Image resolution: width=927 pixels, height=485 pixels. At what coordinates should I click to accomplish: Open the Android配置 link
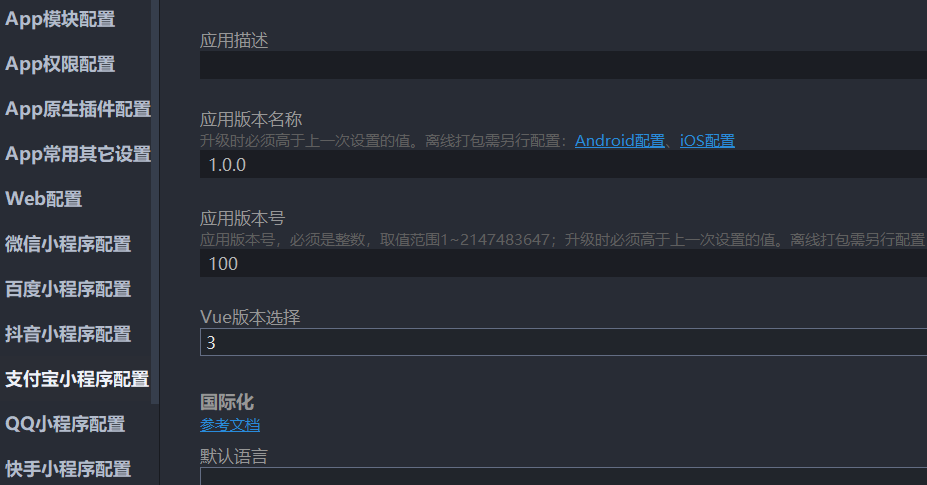pos(619,141)
